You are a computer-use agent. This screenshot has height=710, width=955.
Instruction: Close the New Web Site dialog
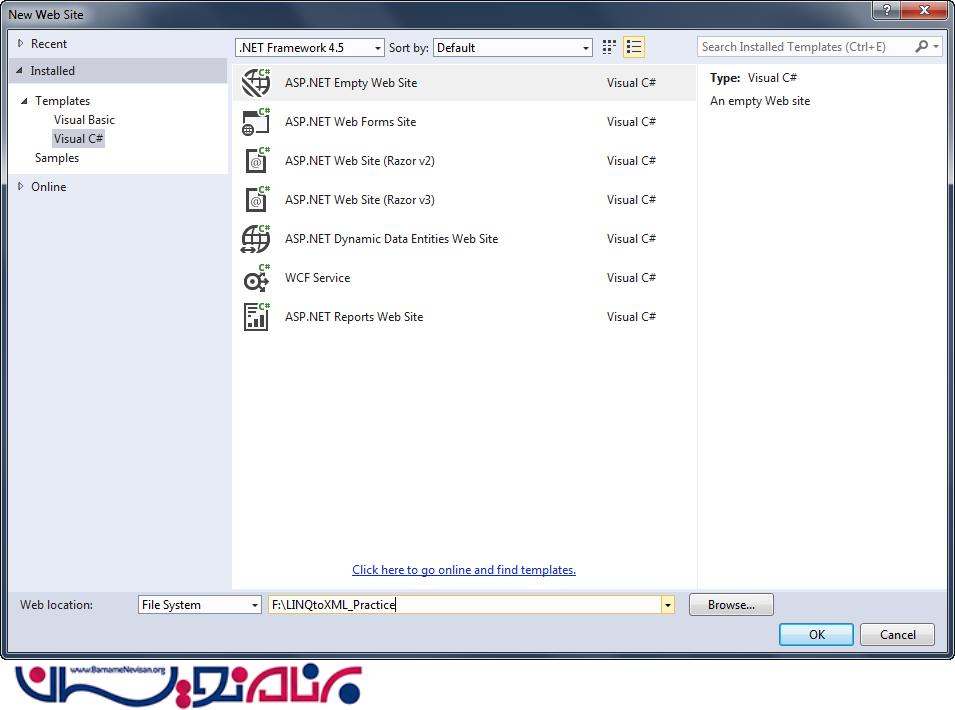pyautogui.click(x=924, y=10)
